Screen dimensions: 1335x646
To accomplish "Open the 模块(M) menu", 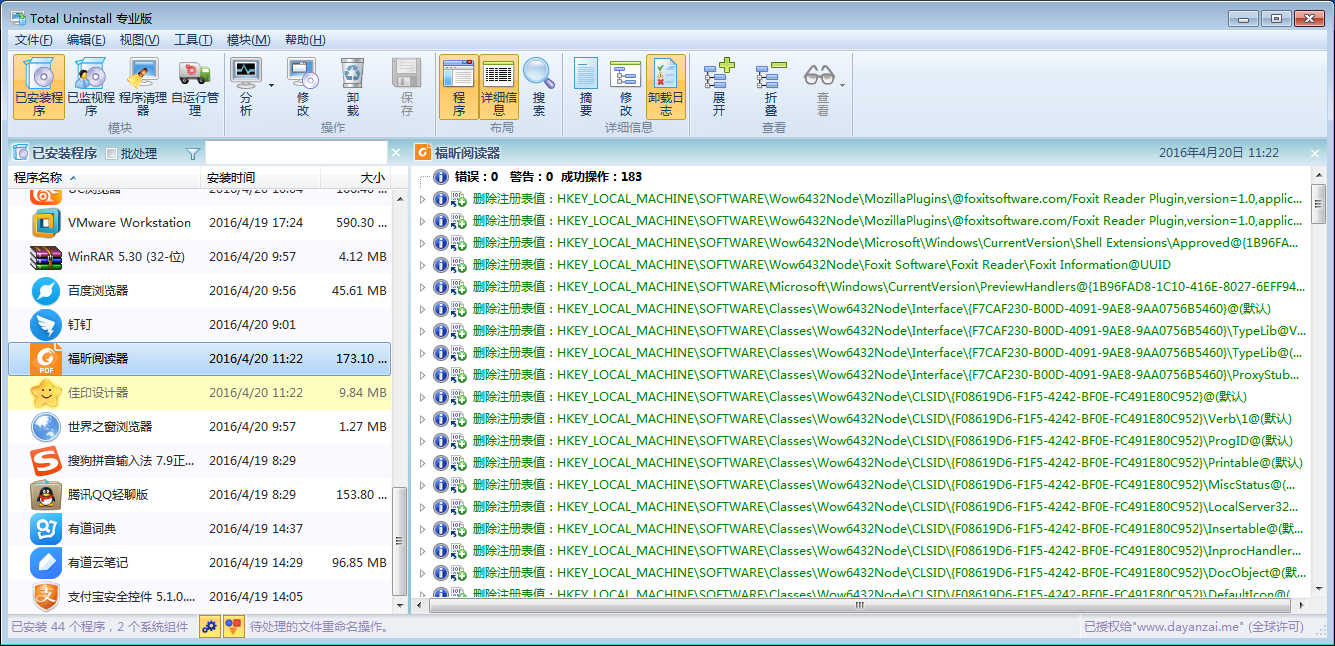I will (248, 40).
